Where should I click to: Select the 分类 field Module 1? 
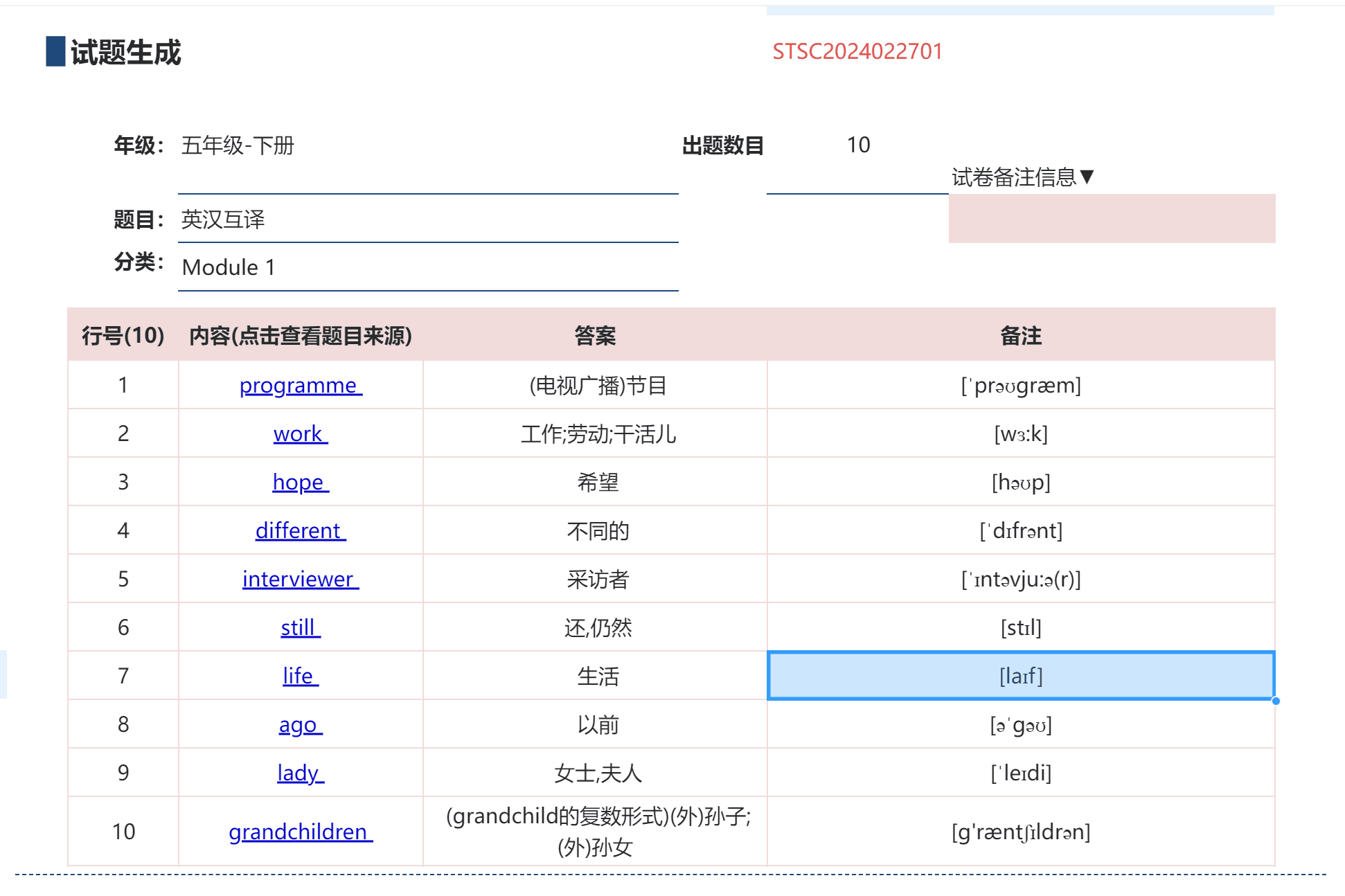(x=428, y=267)
